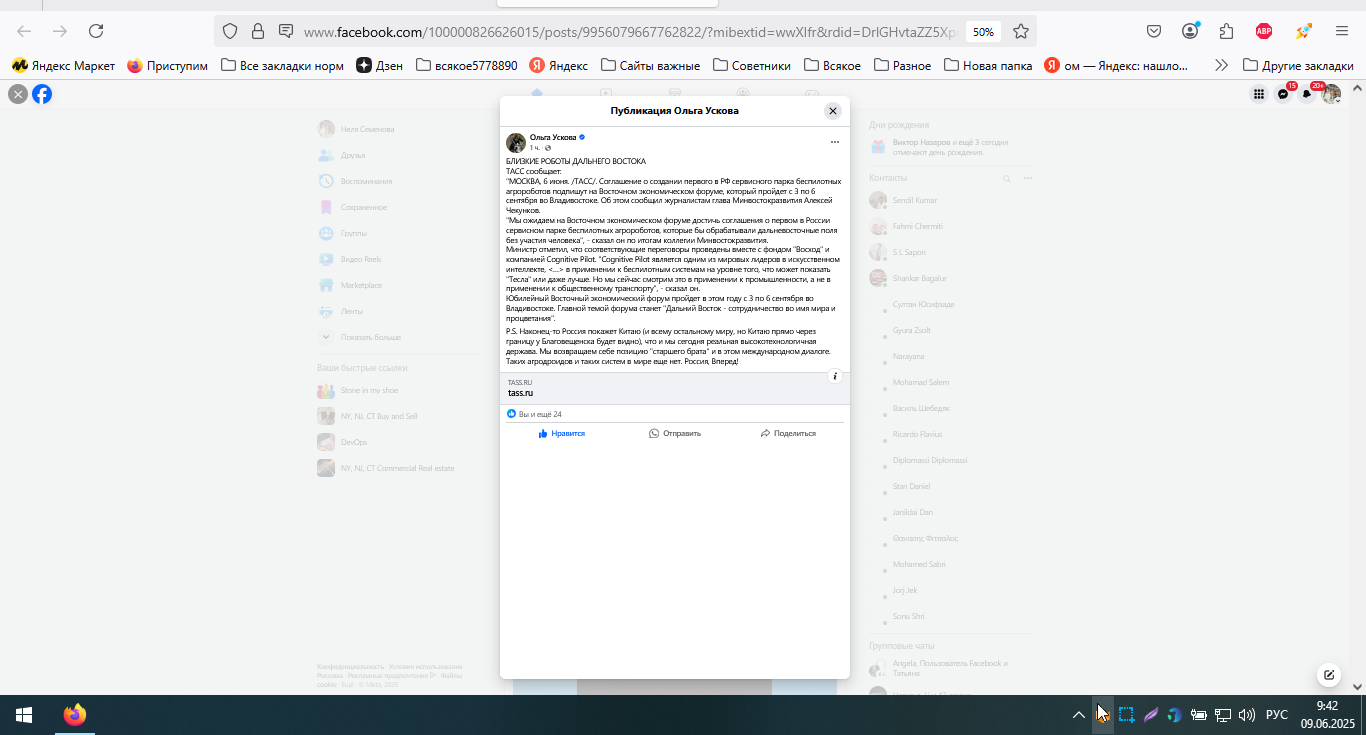Bookmark this page with star icon
Image resolution: width=1366 pixels, height=735 pixels.
[1021, 31]
